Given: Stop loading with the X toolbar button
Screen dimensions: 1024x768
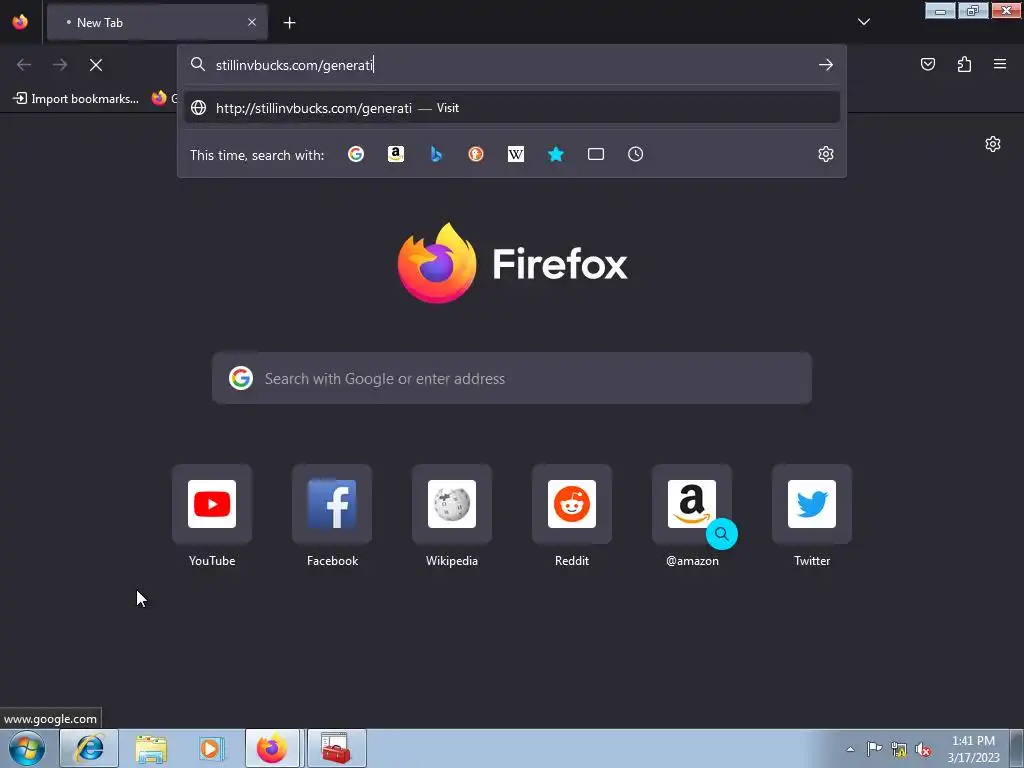Looking at the screenshot, I should coord(96,65).
